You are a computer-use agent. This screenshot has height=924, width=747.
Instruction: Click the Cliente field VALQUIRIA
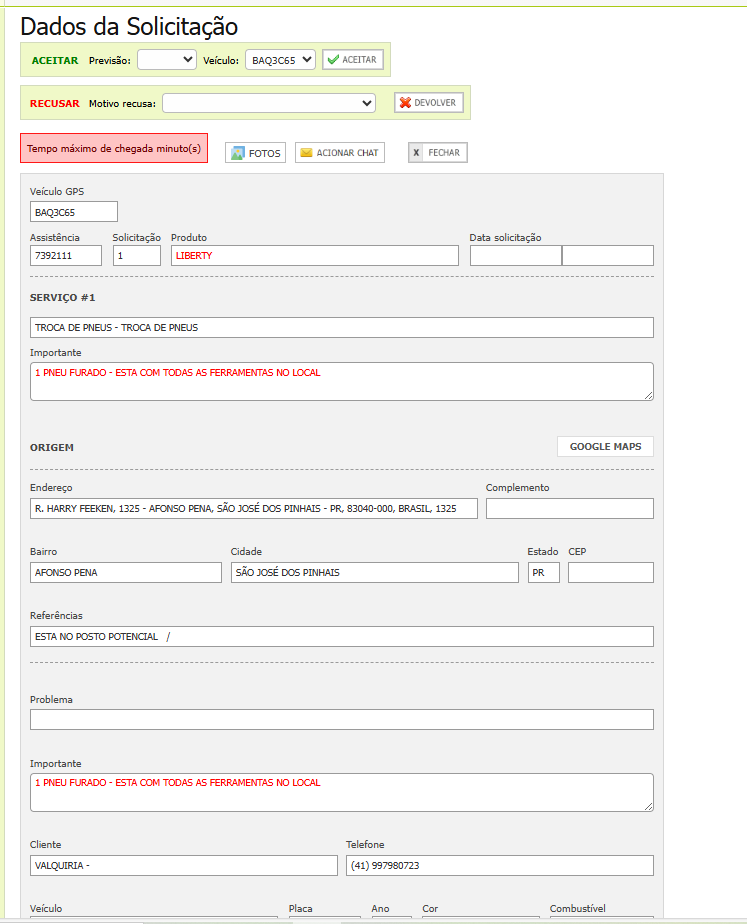pyautogui.click(x=184, y=866)
